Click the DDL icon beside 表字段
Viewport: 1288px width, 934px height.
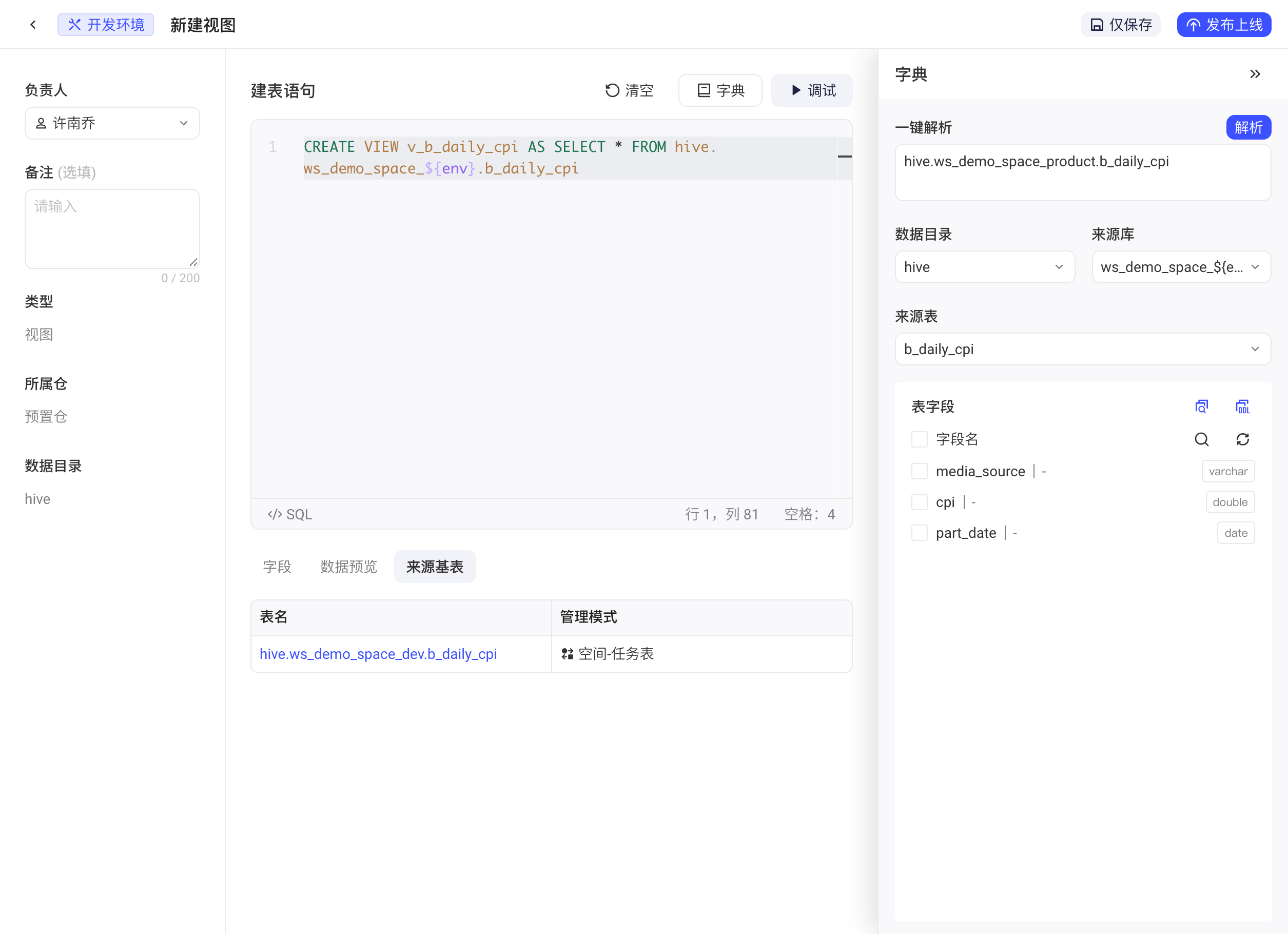[x=1242, y=406]
